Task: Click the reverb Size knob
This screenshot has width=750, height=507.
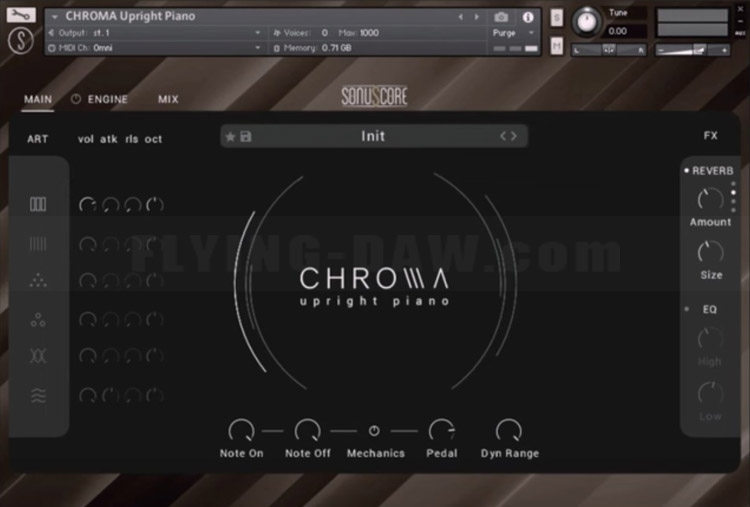Action: click(x=710, y=253)
